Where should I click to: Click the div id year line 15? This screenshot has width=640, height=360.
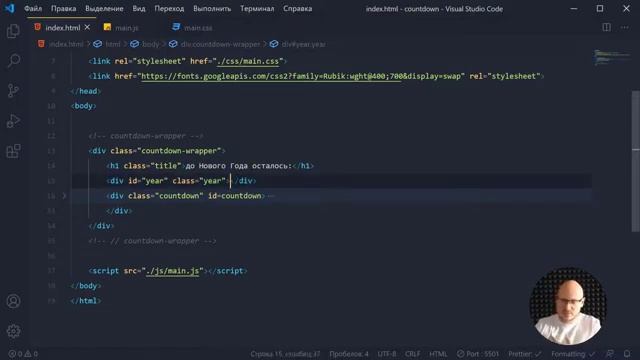pos(181,181)
